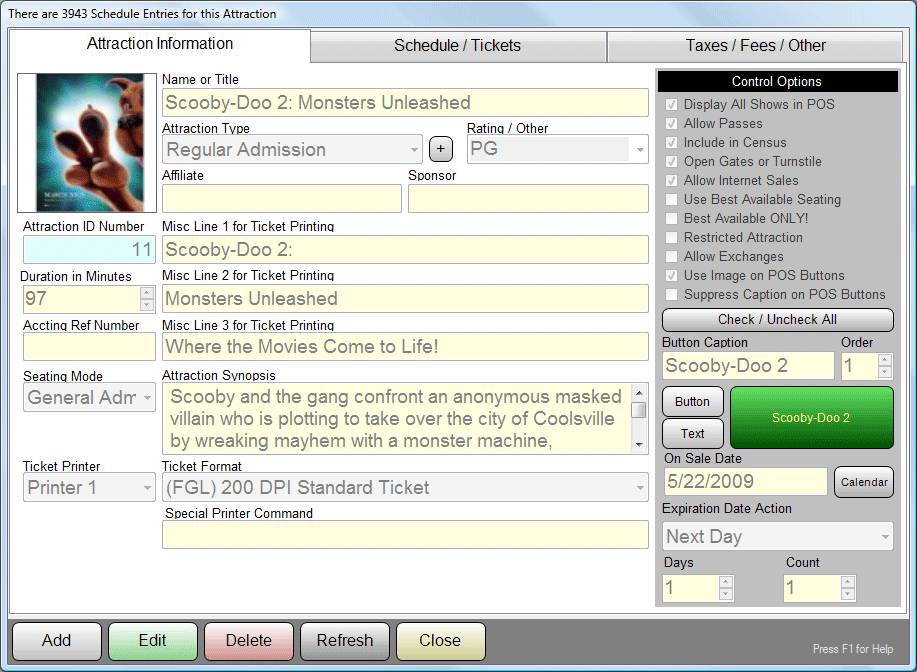
Task: Toggle Display All Shows in POS checkbox
Action: pos(671,105)
